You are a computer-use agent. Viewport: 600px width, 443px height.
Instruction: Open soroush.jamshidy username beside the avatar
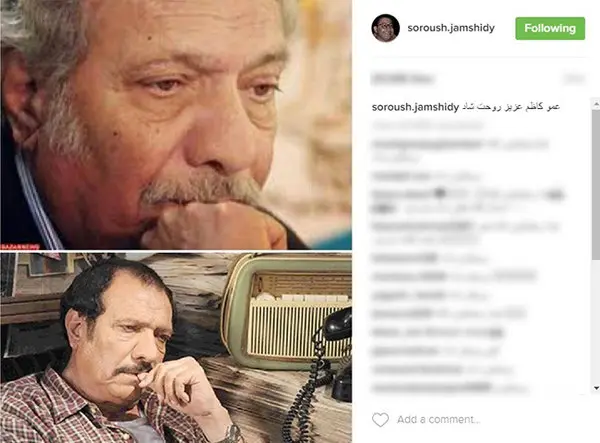coord(451,28)
